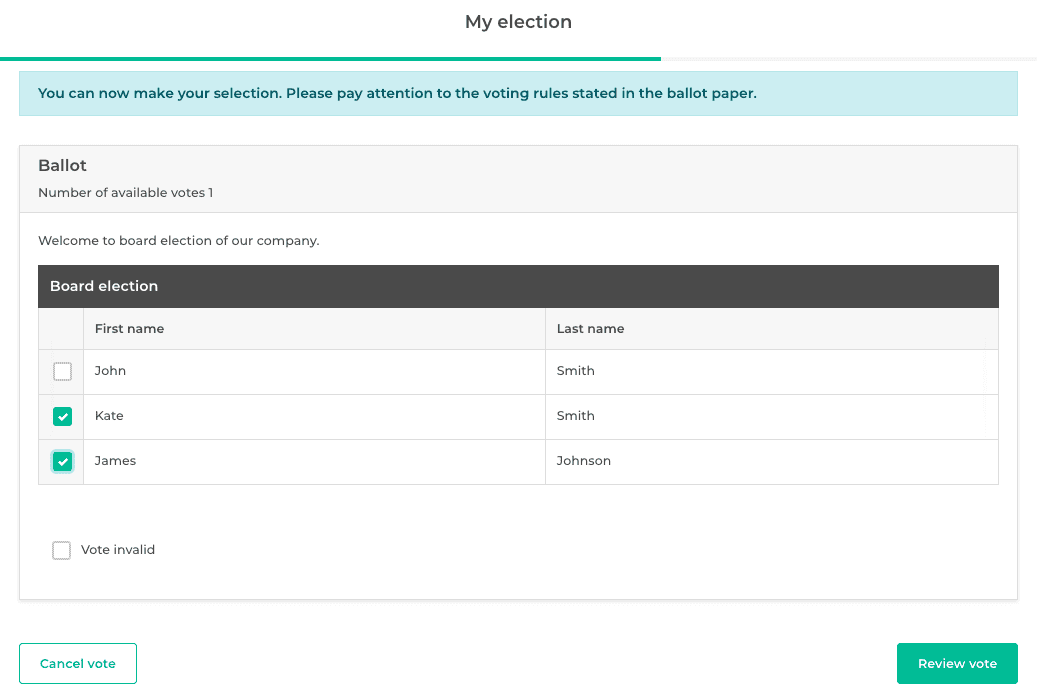The height and width of the screenshot is (697, 1037).
Task: Uncheck Kate Smith's selection checkbox
Action: click(x=62, y=417)
